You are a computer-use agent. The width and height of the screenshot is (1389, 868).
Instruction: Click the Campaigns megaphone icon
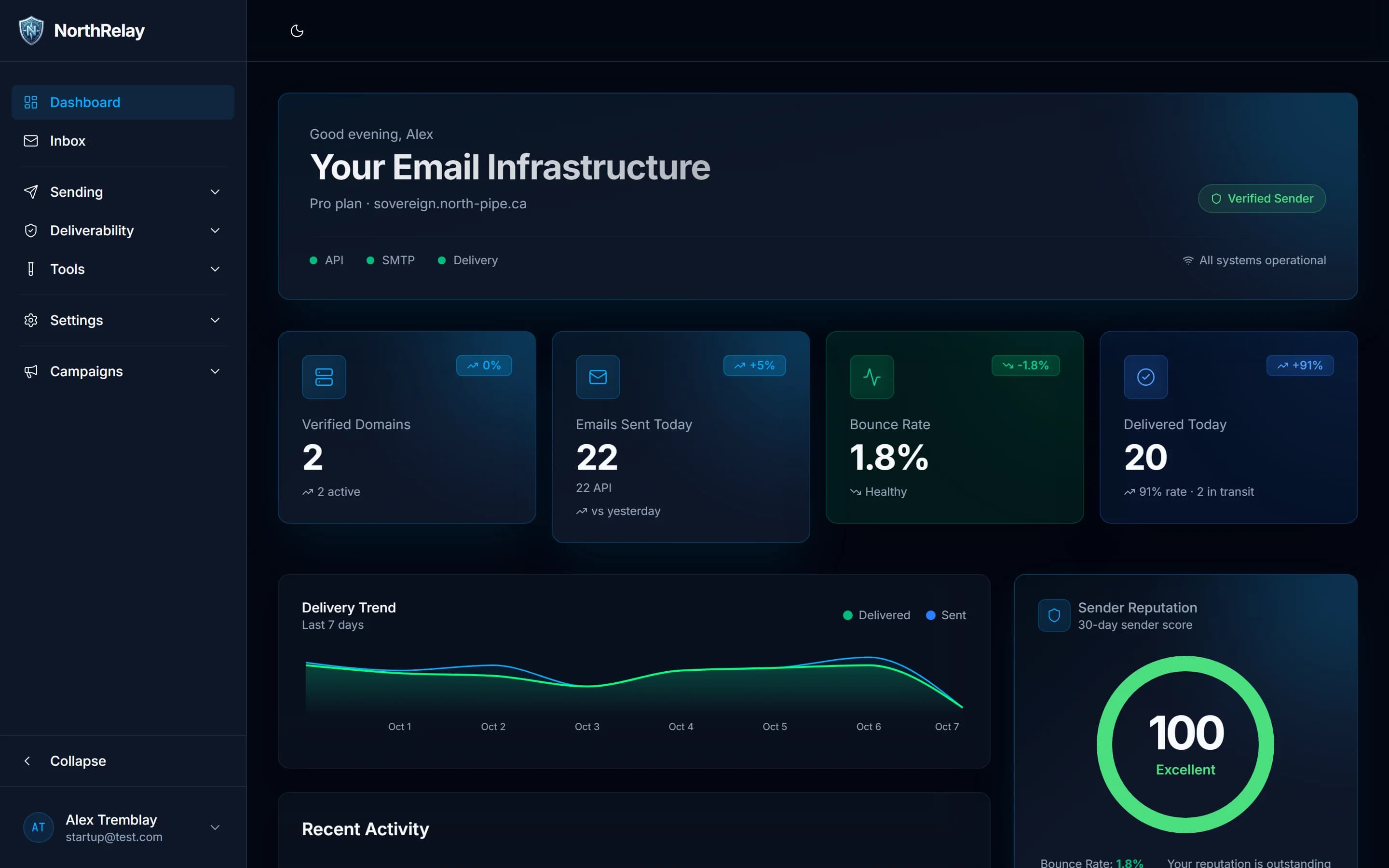click(x=31, y=371)
